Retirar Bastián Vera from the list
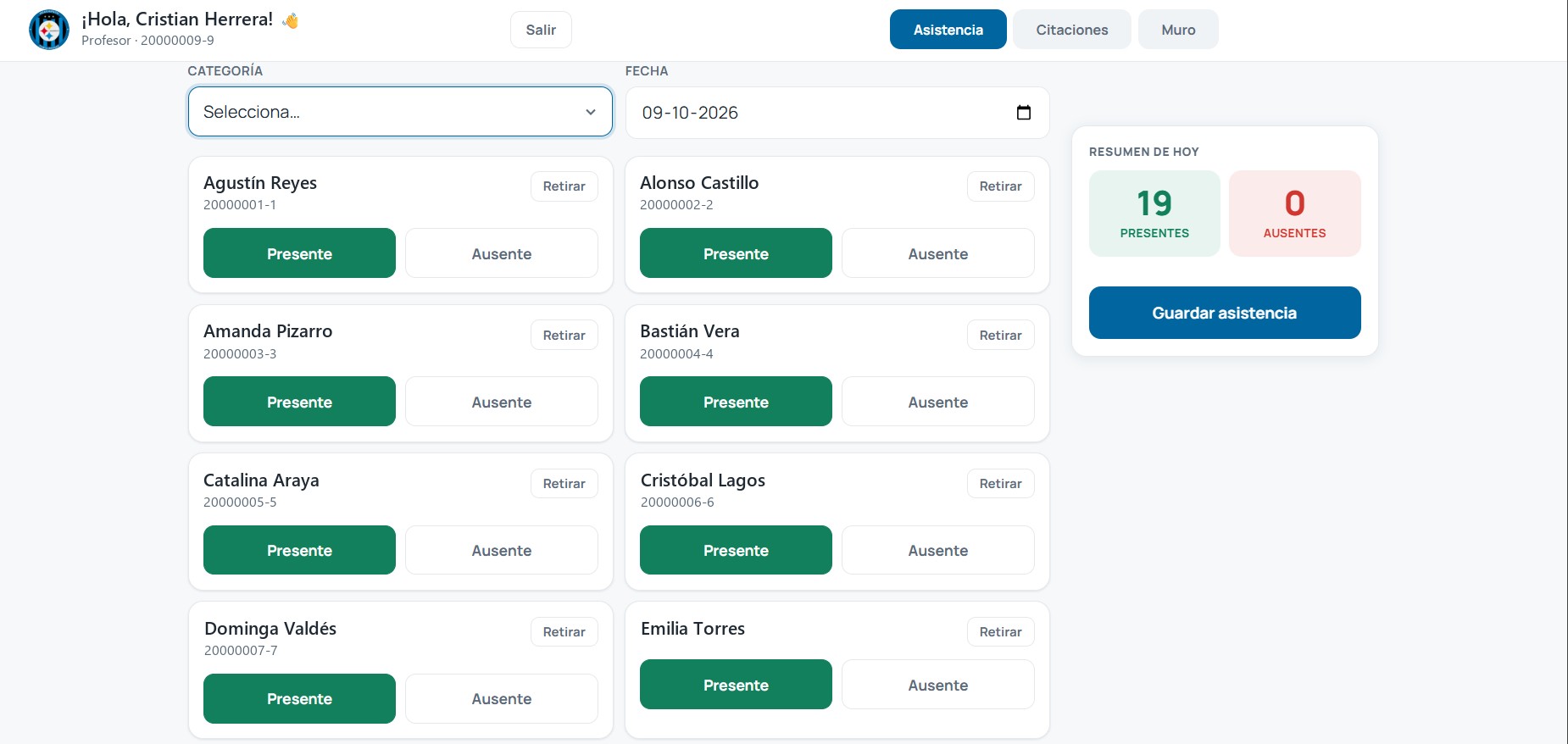This screenshot has height=744, width=1568. pos(1001,336)
